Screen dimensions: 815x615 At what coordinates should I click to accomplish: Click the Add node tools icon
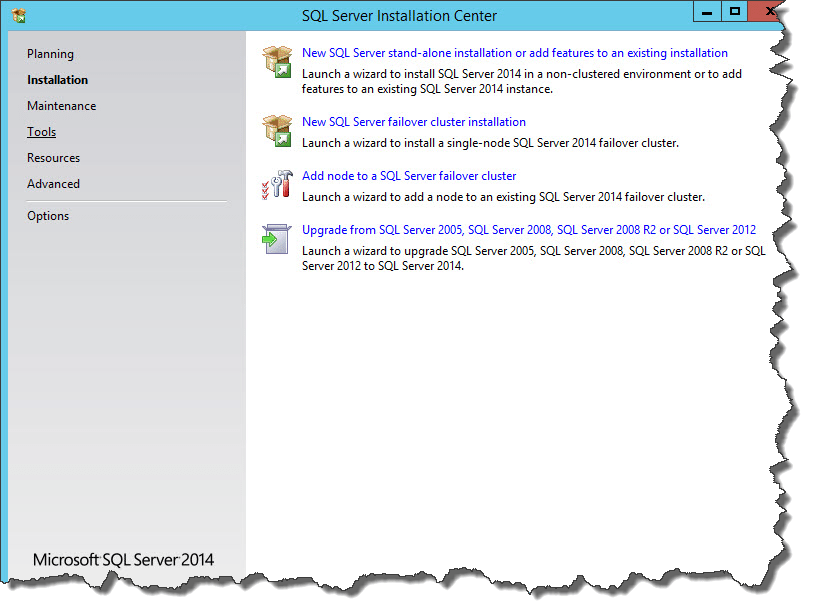[276, 184]
